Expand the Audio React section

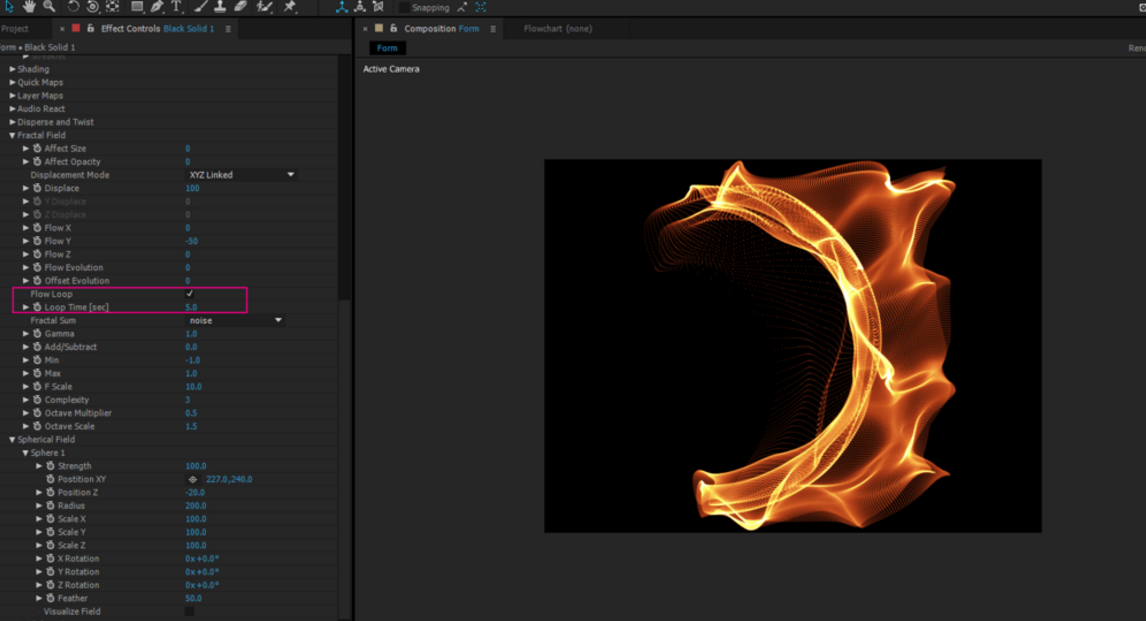coord(12,109)
